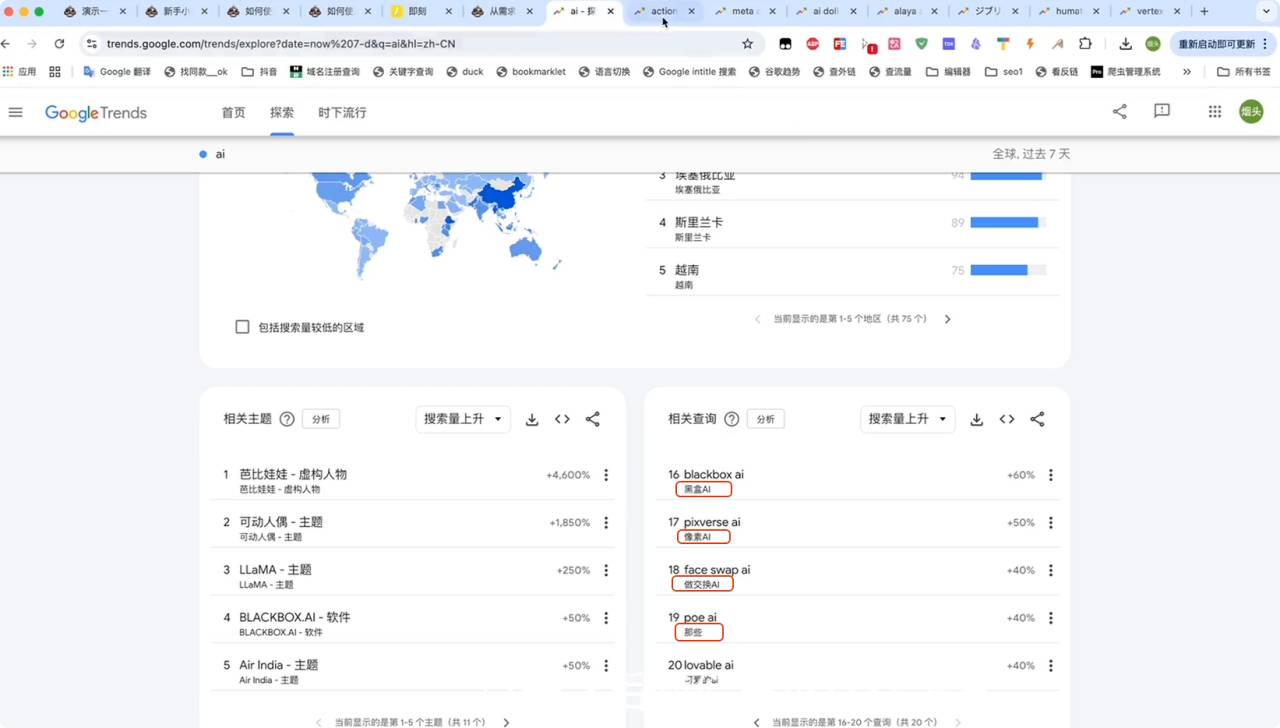
Task: Select Air India - 主题 topic
Action: click(279, 665)
